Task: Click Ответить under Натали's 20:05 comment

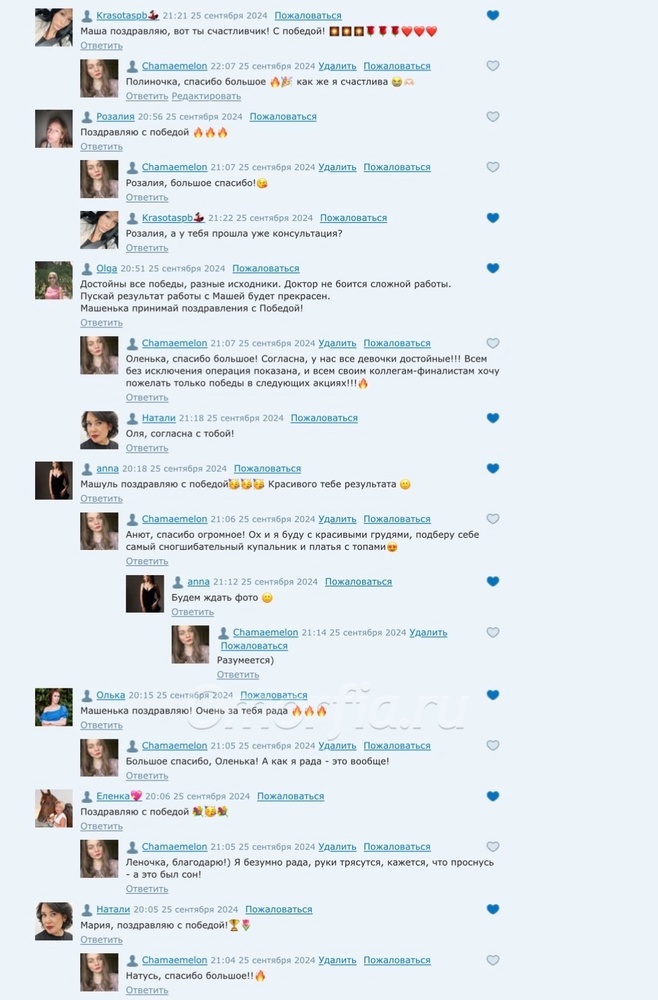Action: pyautogui.click(x=101, y=940)
